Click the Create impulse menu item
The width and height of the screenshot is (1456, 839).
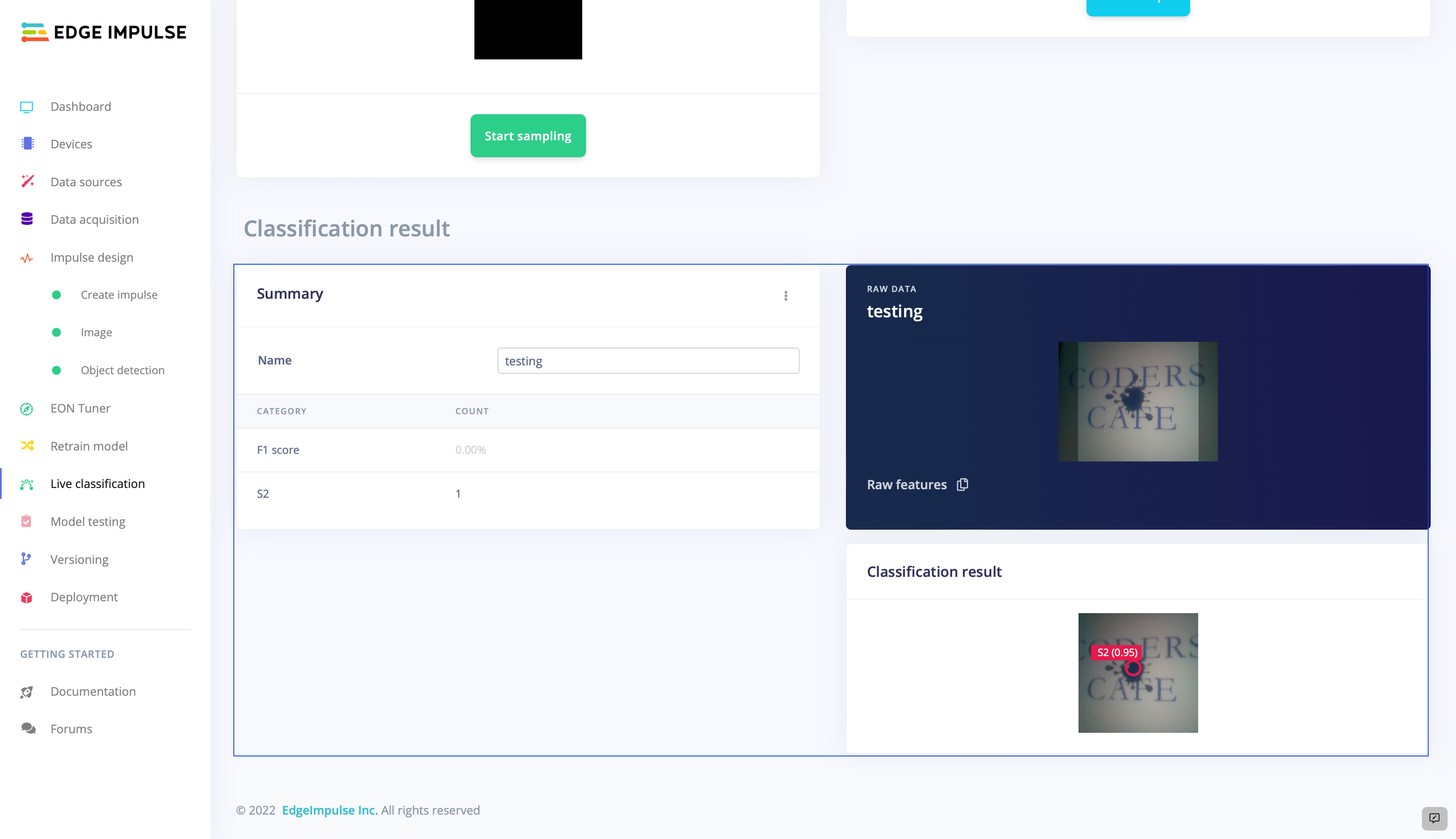tap(119, 295)
